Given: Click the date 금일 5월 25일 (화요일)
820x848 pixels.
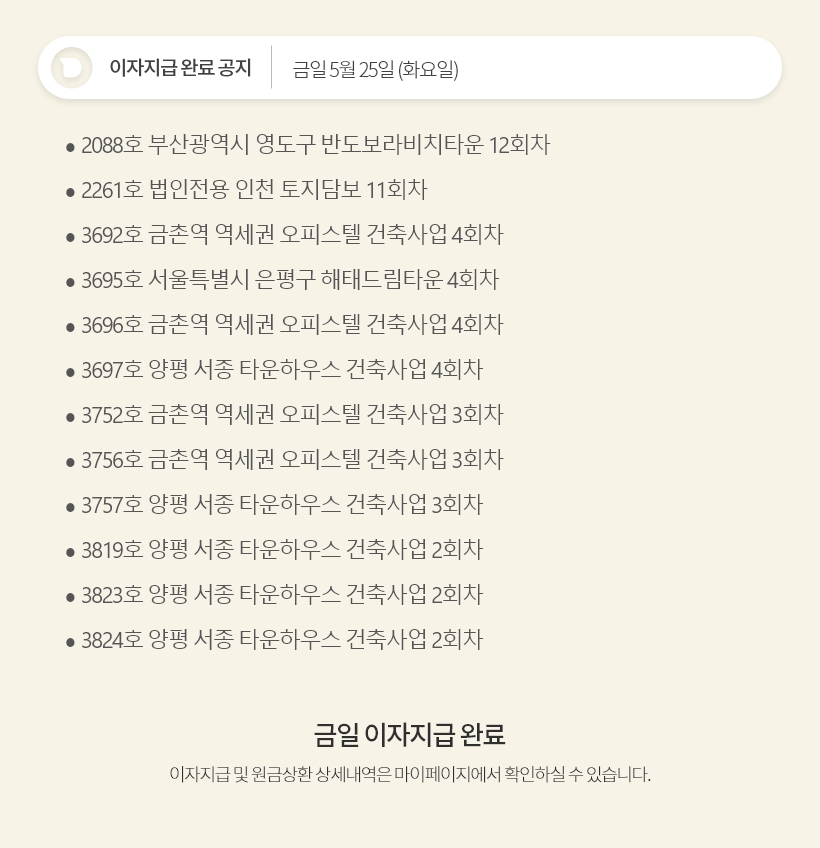Looking at the screenshot, I should pyautogui.click(x=375, y=69).
